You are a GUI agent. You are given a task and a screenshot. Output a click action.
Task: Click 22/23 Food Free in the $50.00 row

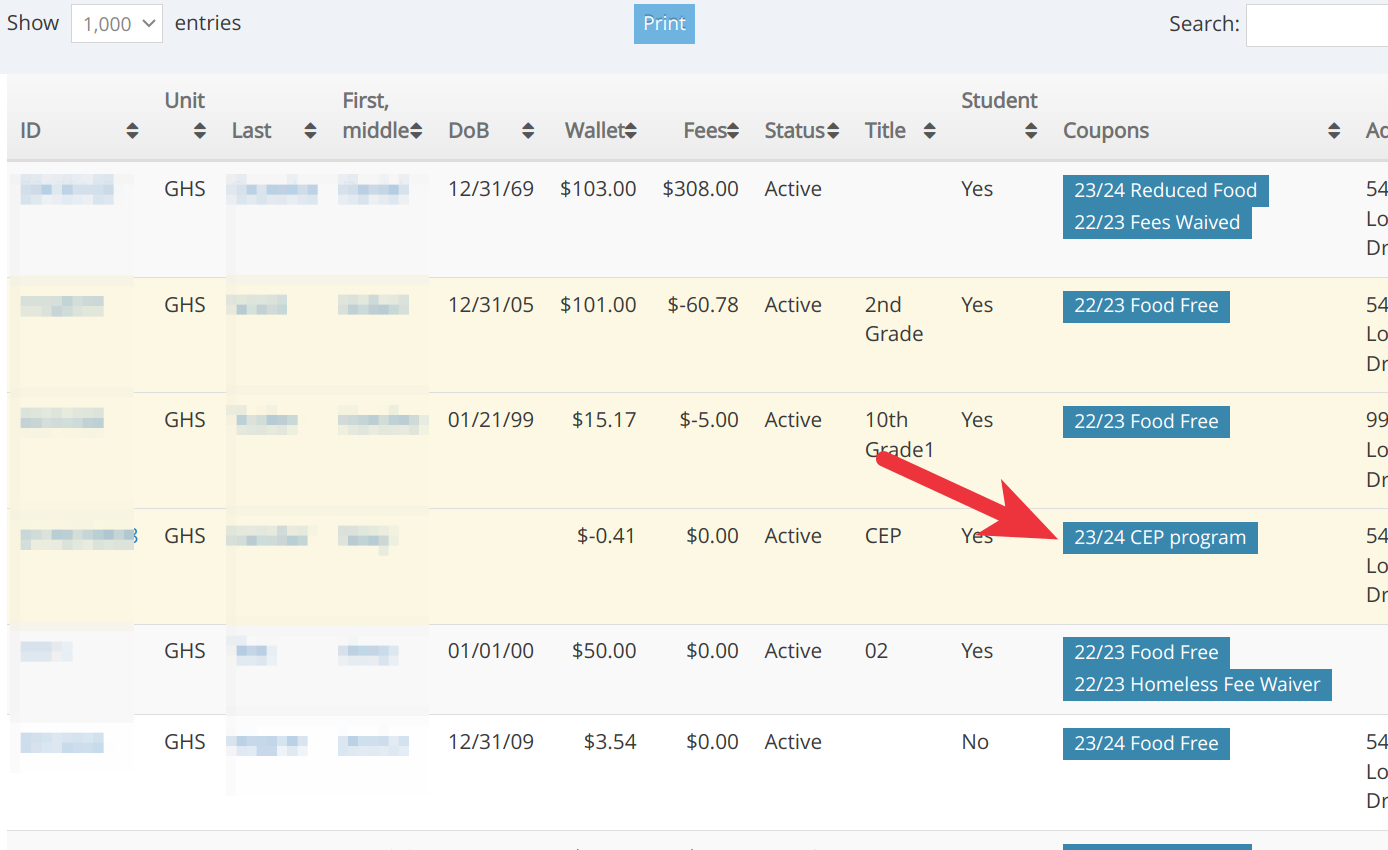click(x=1146, y=653)
